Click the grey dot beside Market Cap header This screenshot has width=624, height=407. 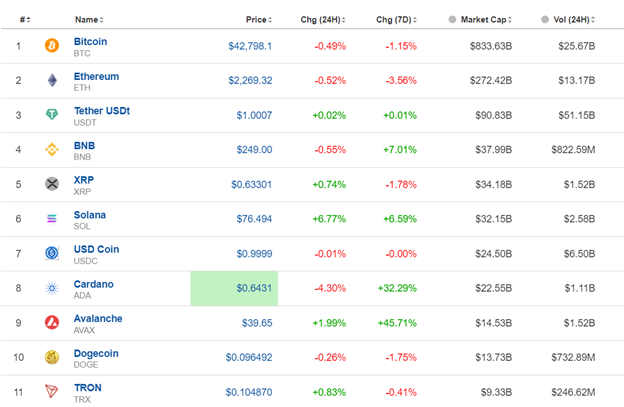(x=452, y=19)
